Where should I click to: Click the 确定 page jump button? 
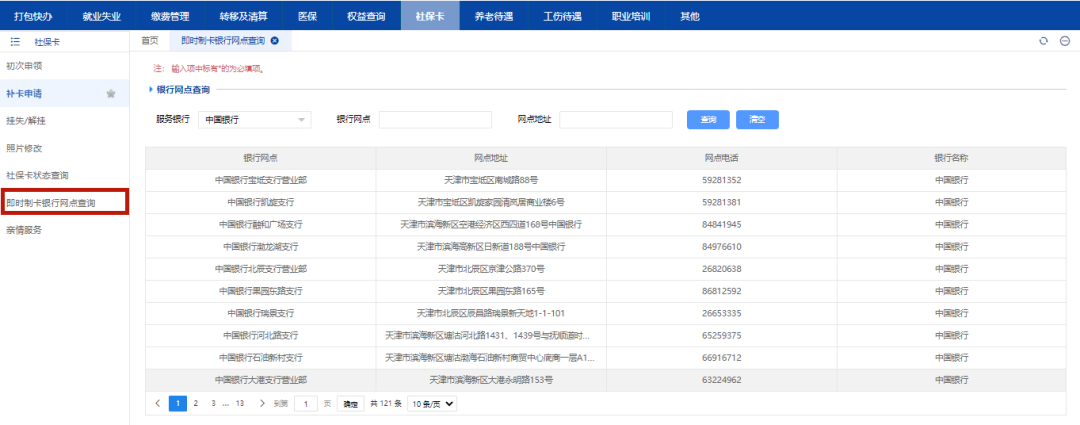[x=350, y=403]
